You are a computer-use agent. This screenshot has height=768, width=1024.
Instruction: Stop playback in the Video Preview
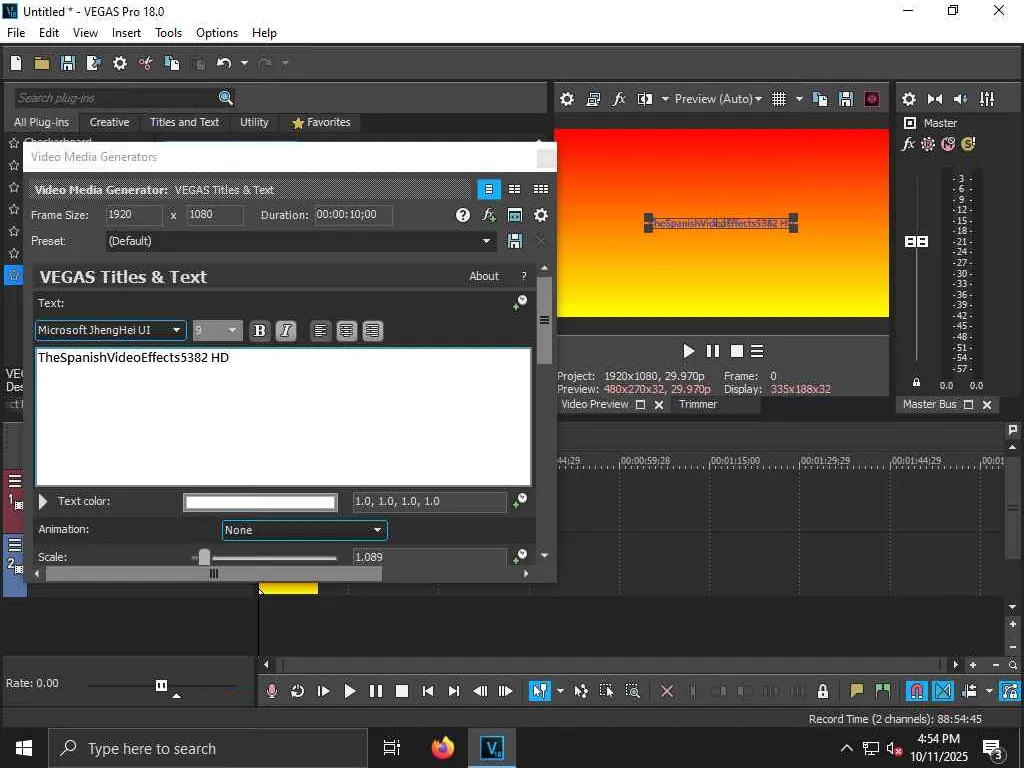(737, 351)
